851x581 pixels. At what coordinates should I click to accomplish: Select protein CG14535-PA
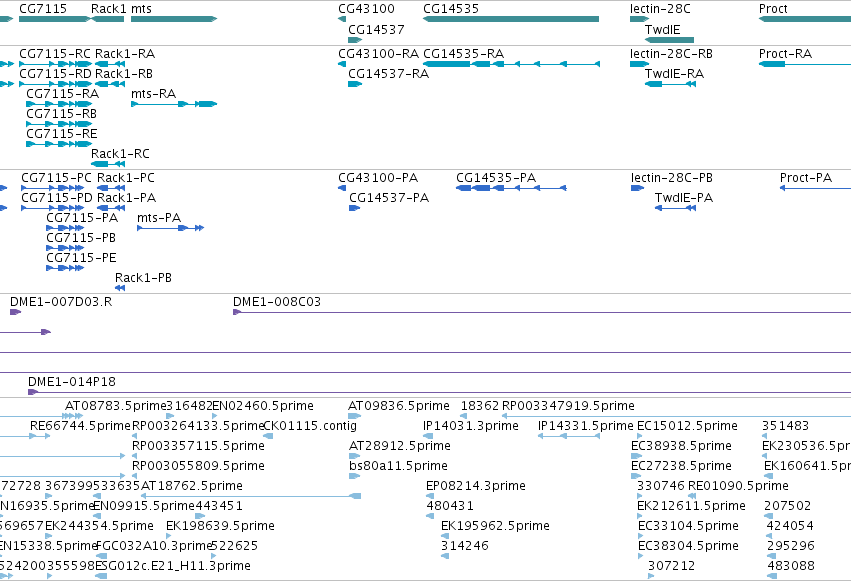(496, 178)
